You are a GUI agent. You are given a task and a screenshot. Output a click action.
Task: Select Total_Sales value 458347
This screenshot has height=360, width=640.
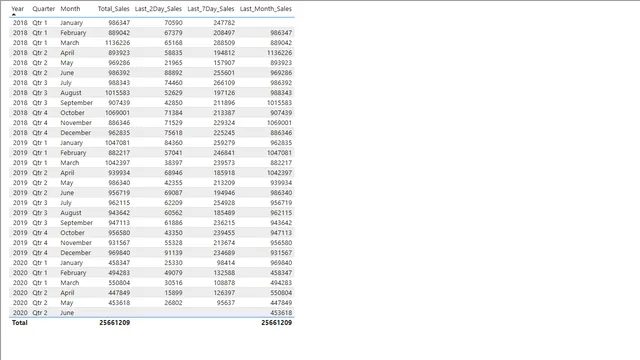click(119, 263)
